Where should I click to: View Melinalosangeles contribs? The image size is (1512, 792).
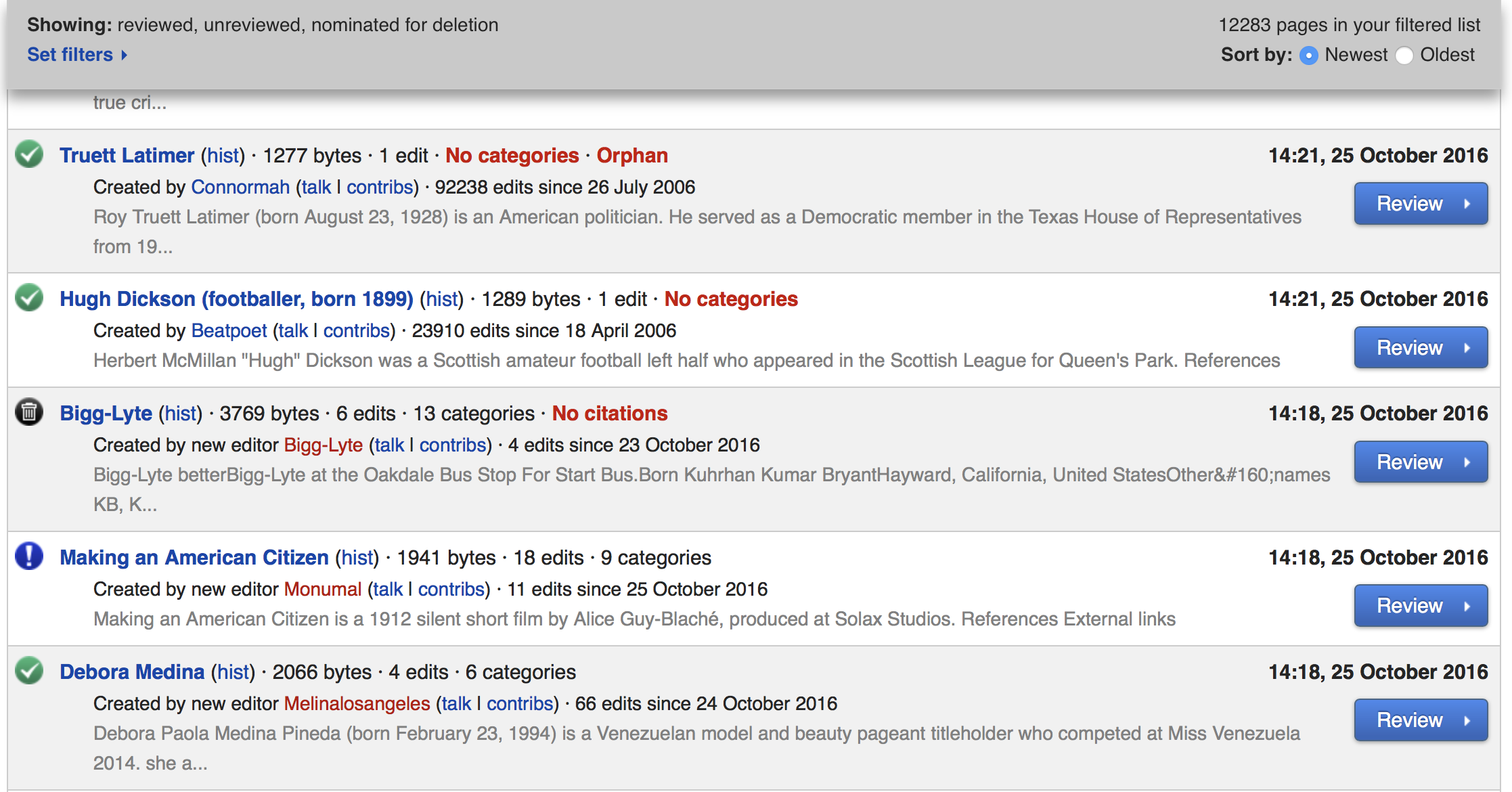[x=520, y=703]
